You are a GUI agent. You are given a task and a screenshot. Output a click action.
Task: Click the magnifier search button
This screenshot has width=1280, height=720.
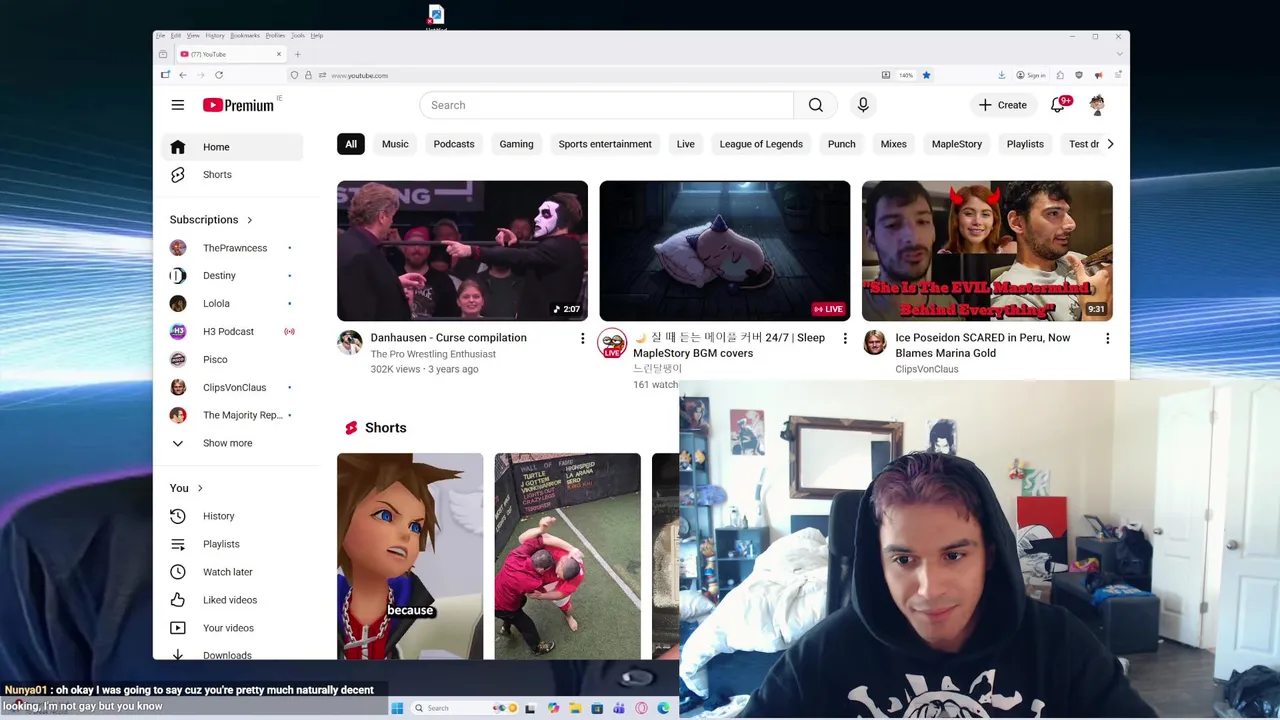tap(816, 105)
